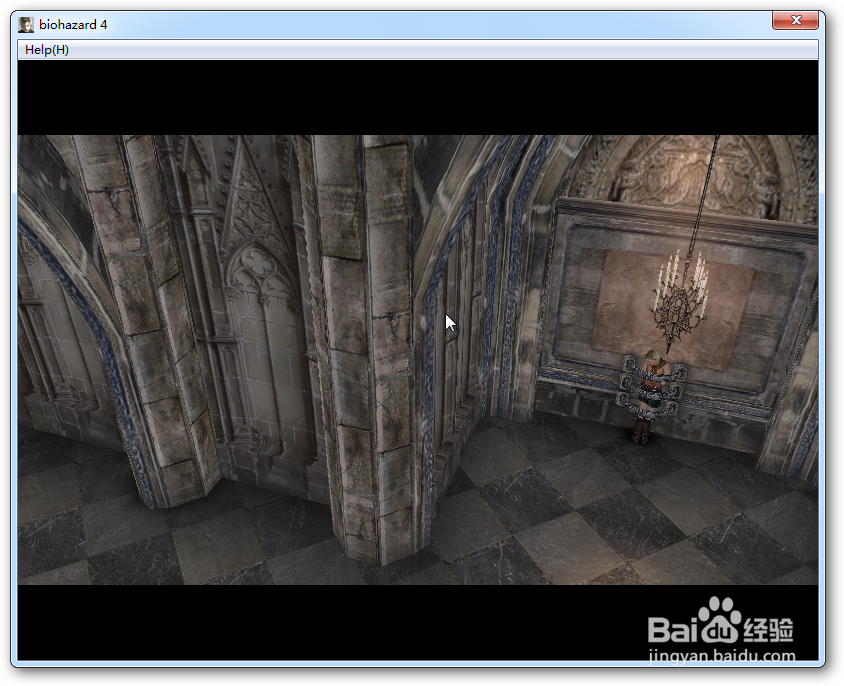Image resolution: width=844 pixels, height=686 pixels.
Task: Click the biohazard 4 window title text
Action: pos(73,25)
